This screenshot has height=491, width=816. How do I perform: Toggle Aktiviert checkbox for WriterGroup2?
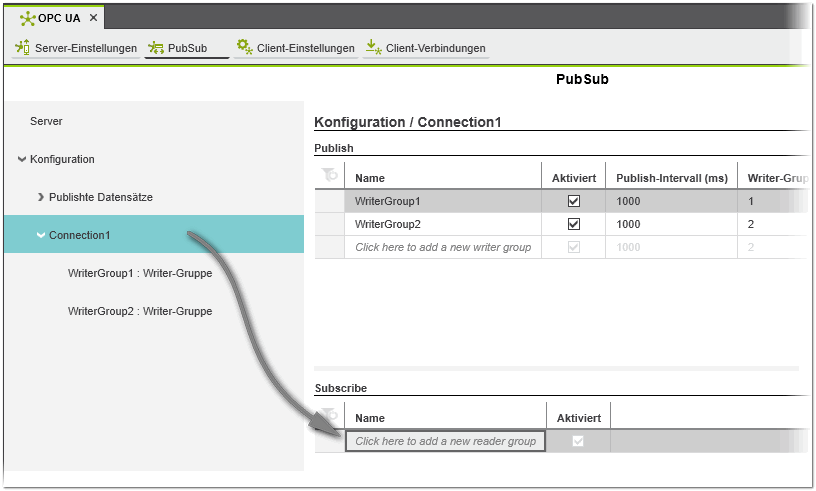(574, 224)
